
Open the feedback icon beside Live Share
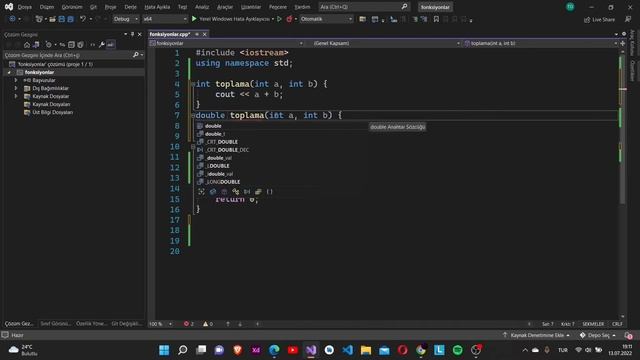(x=628, y=19)
